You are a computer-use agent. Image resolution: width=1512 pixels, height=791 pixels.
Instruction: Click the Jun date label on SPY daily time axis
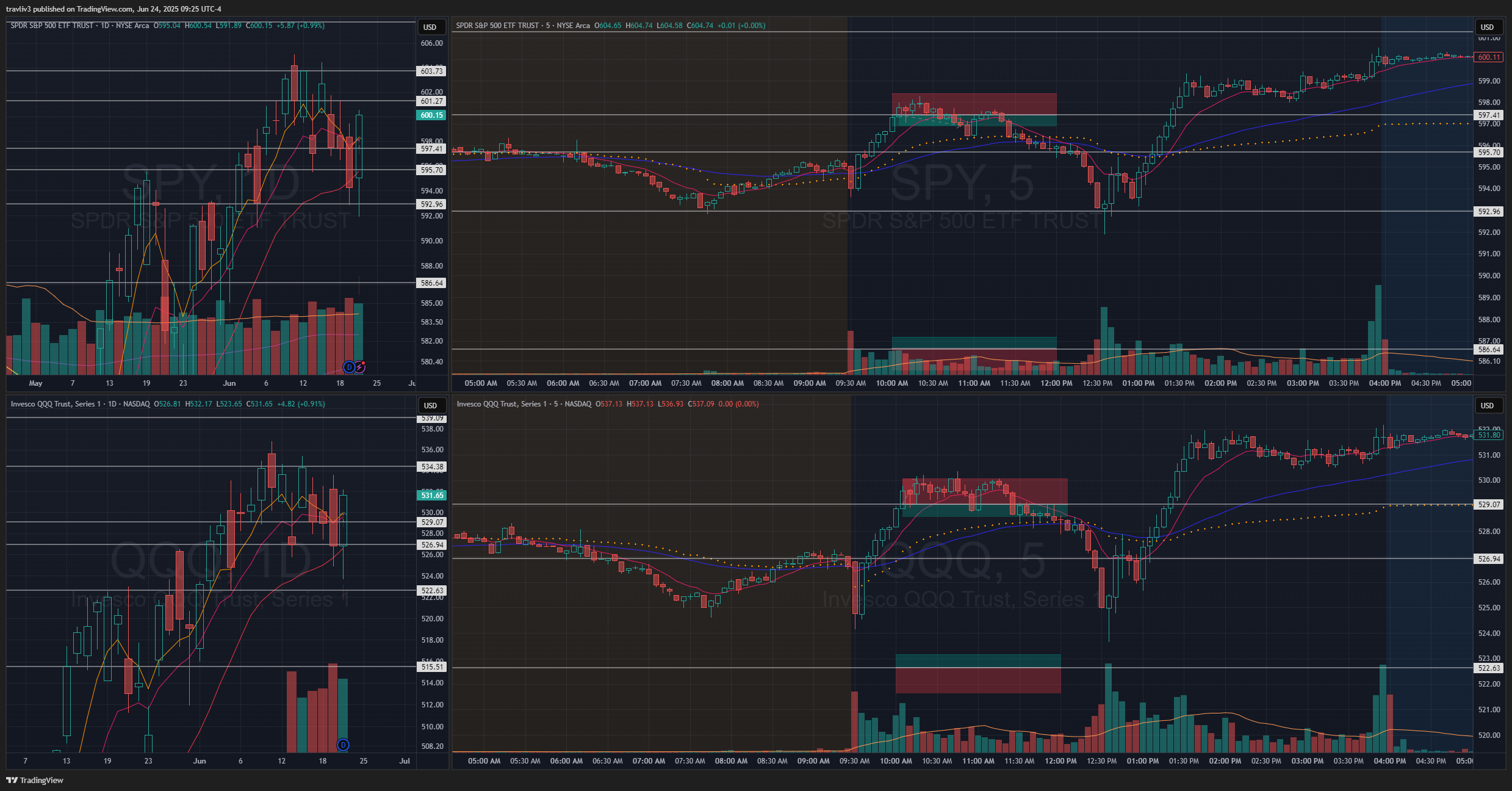tap(229, 383)
